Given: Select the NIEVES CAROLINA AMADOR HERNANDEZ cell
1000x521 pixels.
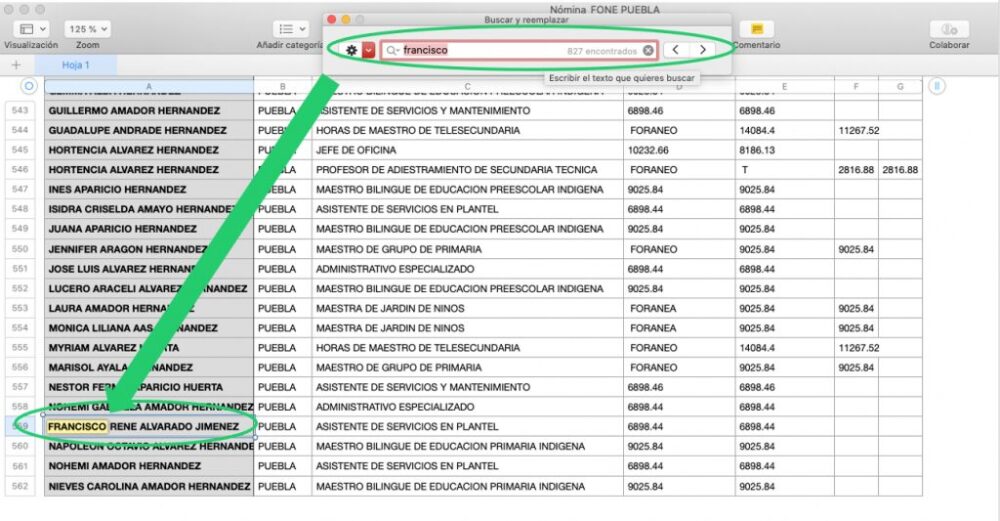Looking at the screenshot, I should (149, 486).
